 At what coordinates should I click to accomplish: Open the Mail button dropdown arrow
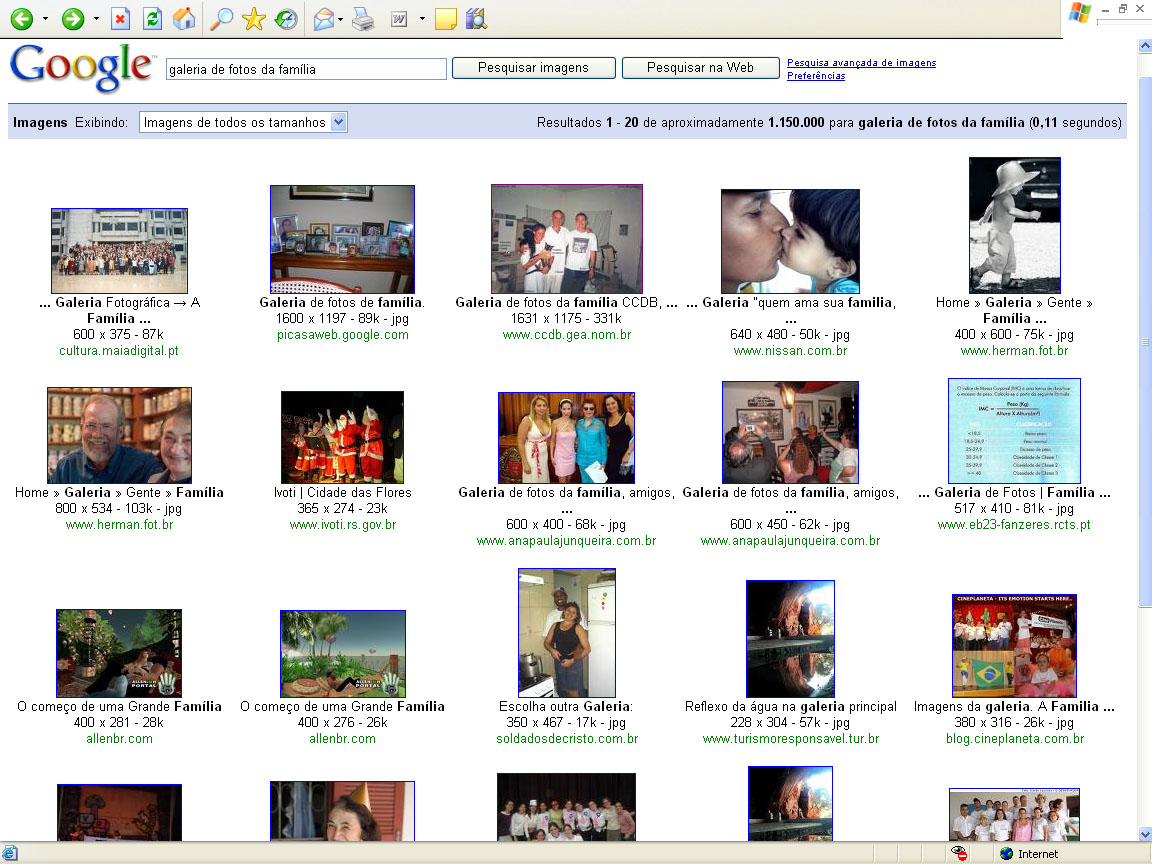coord(341,19)
